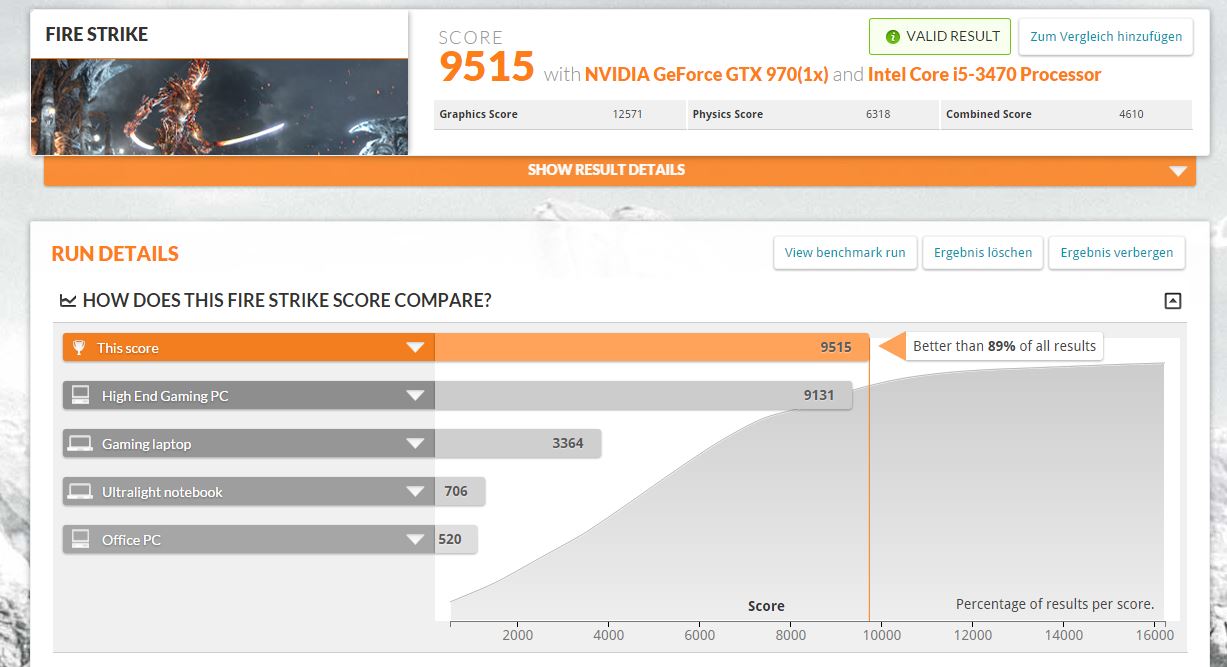
Task: Click the Valid Result button
Action: pyautogui.click(x=940, y=37)
